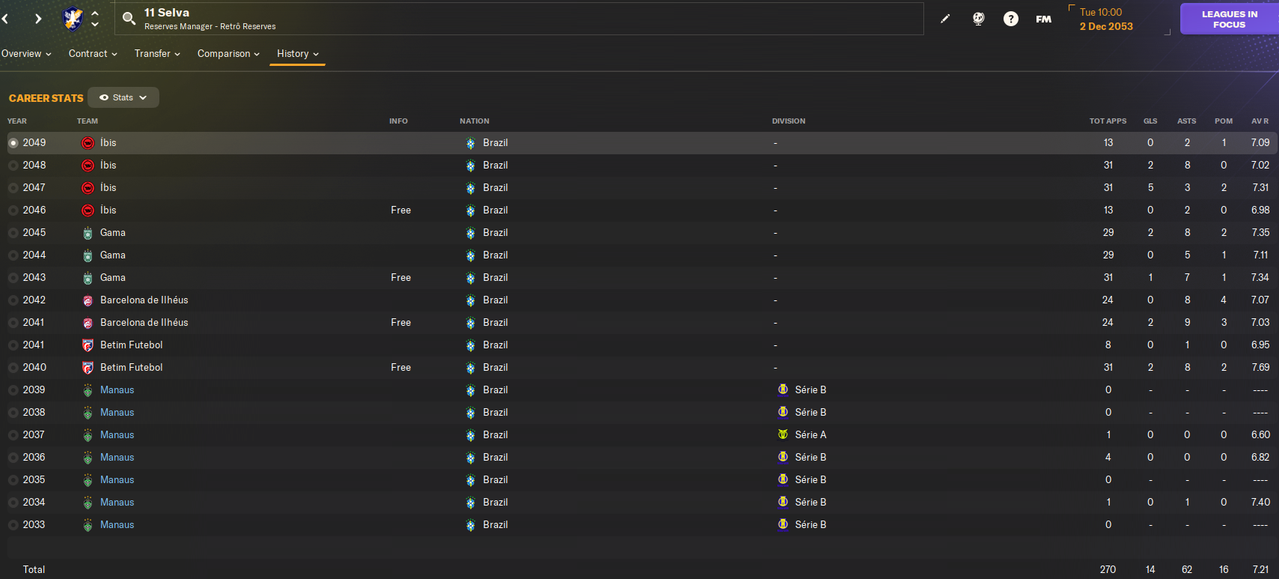Click the search field showing 11 Selva
Viewport: 1279px width, 579px height.
[519, 19]
